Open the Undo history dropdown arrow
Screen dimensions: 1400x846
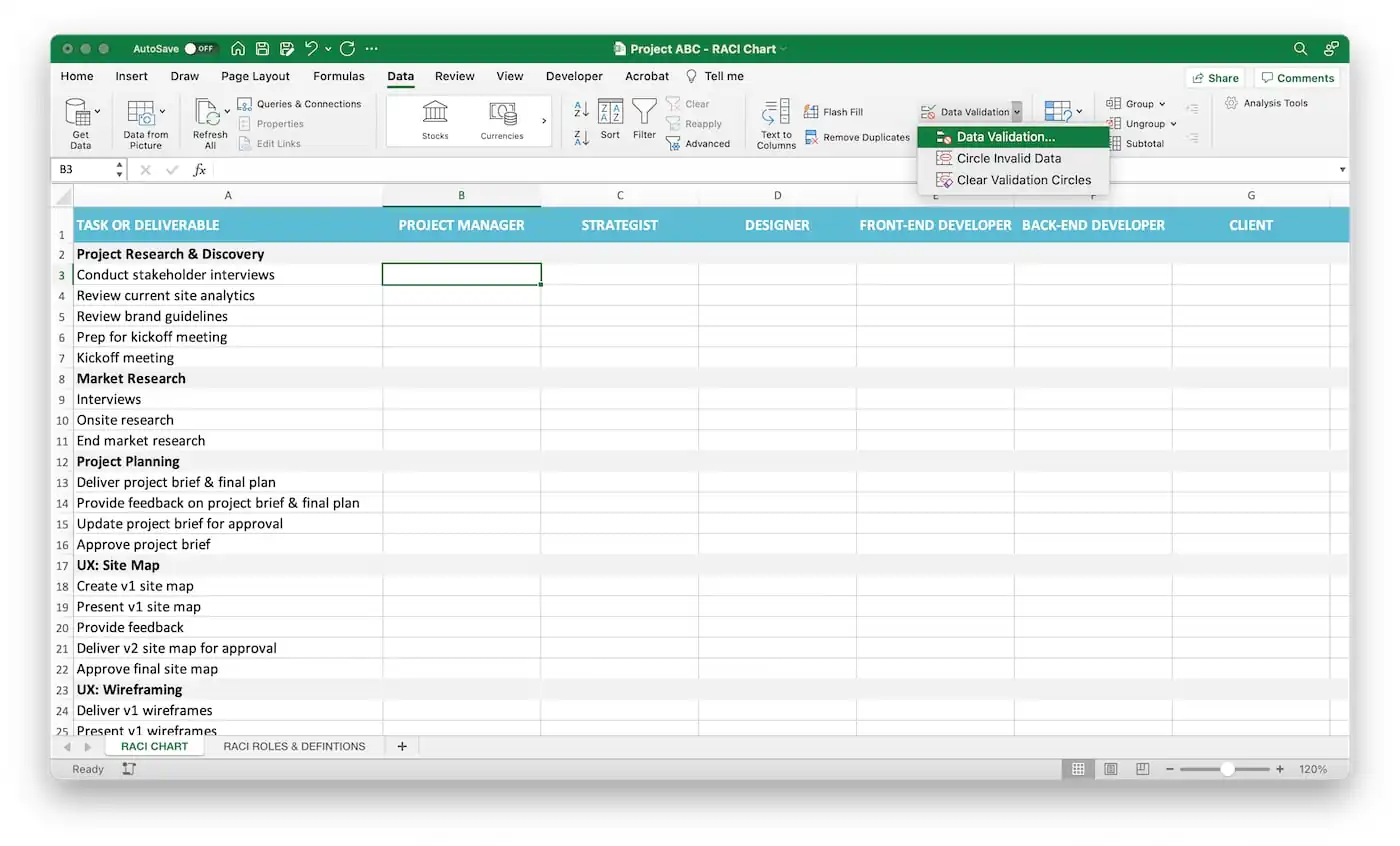point(328,49)
